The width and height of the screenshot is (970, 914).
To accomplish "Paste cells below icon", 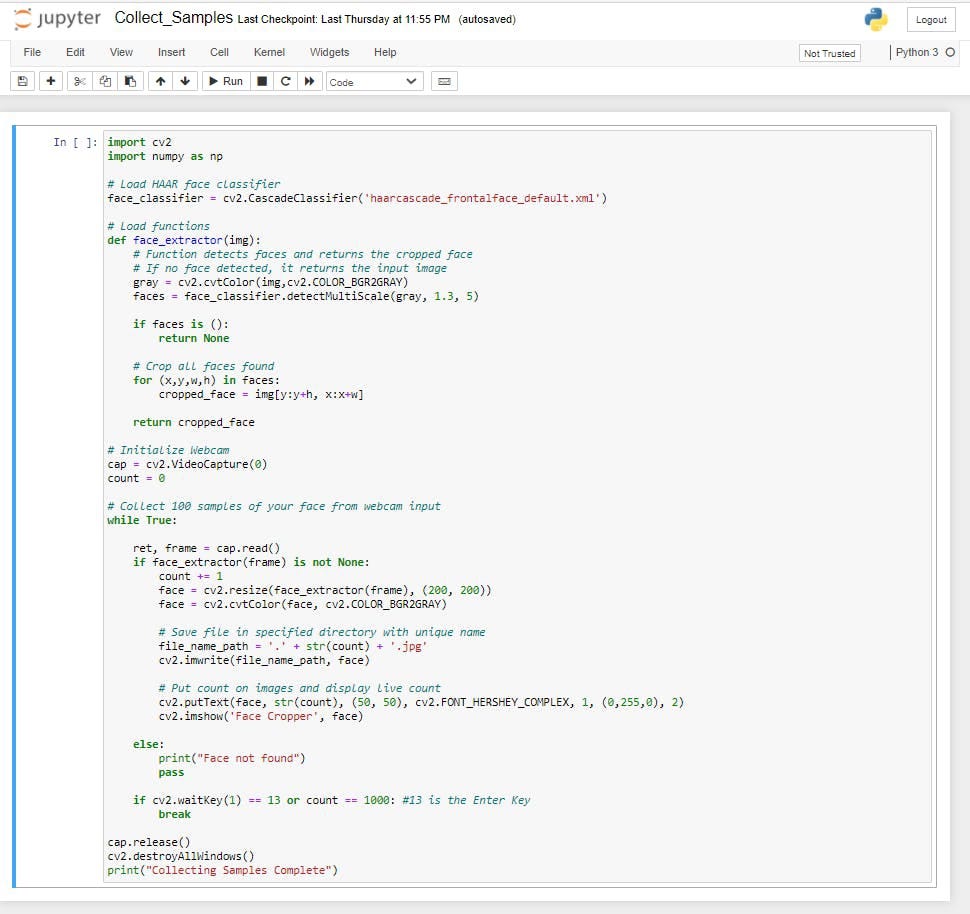I will click(131, 81).
